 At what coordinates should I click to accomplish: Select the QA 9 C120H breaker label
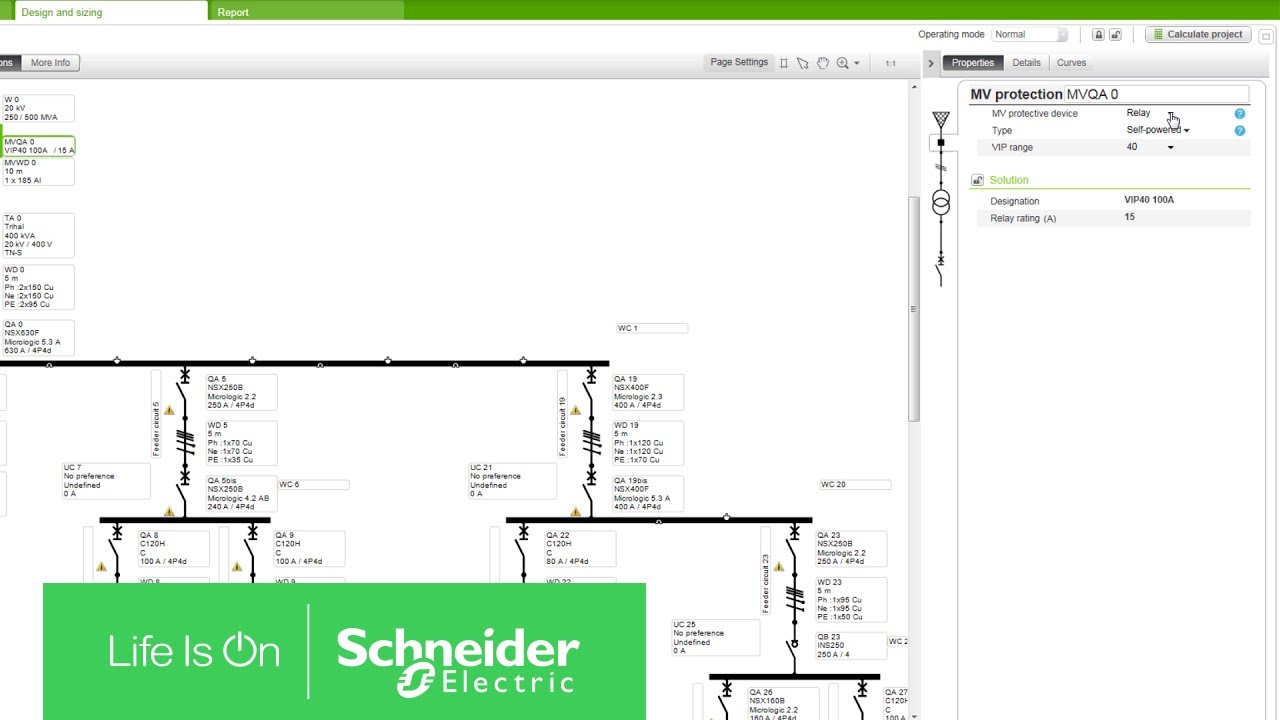coord(309,549)
